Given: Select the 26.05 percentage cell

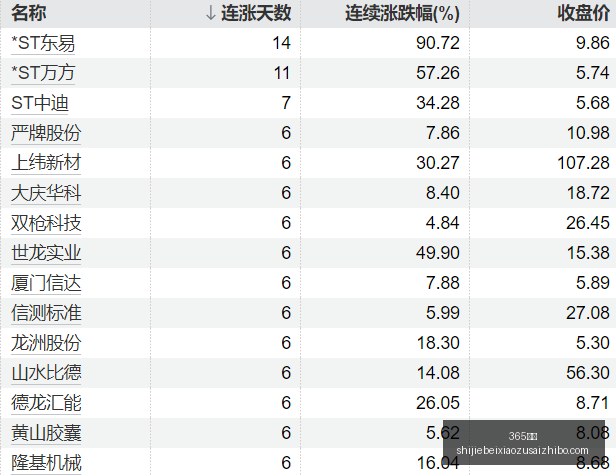Looking at the screenshot, I should click(438, 403).
